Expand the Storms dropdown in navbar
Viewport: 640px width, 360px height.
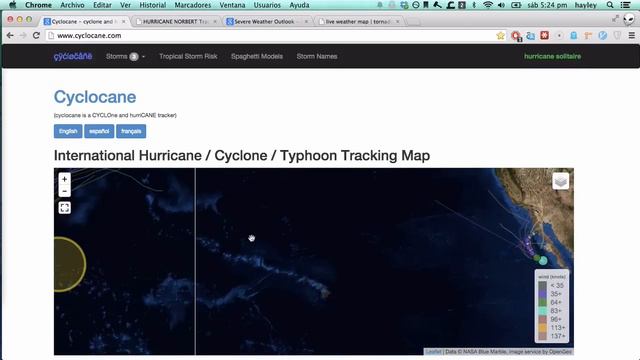pos(125,56)
